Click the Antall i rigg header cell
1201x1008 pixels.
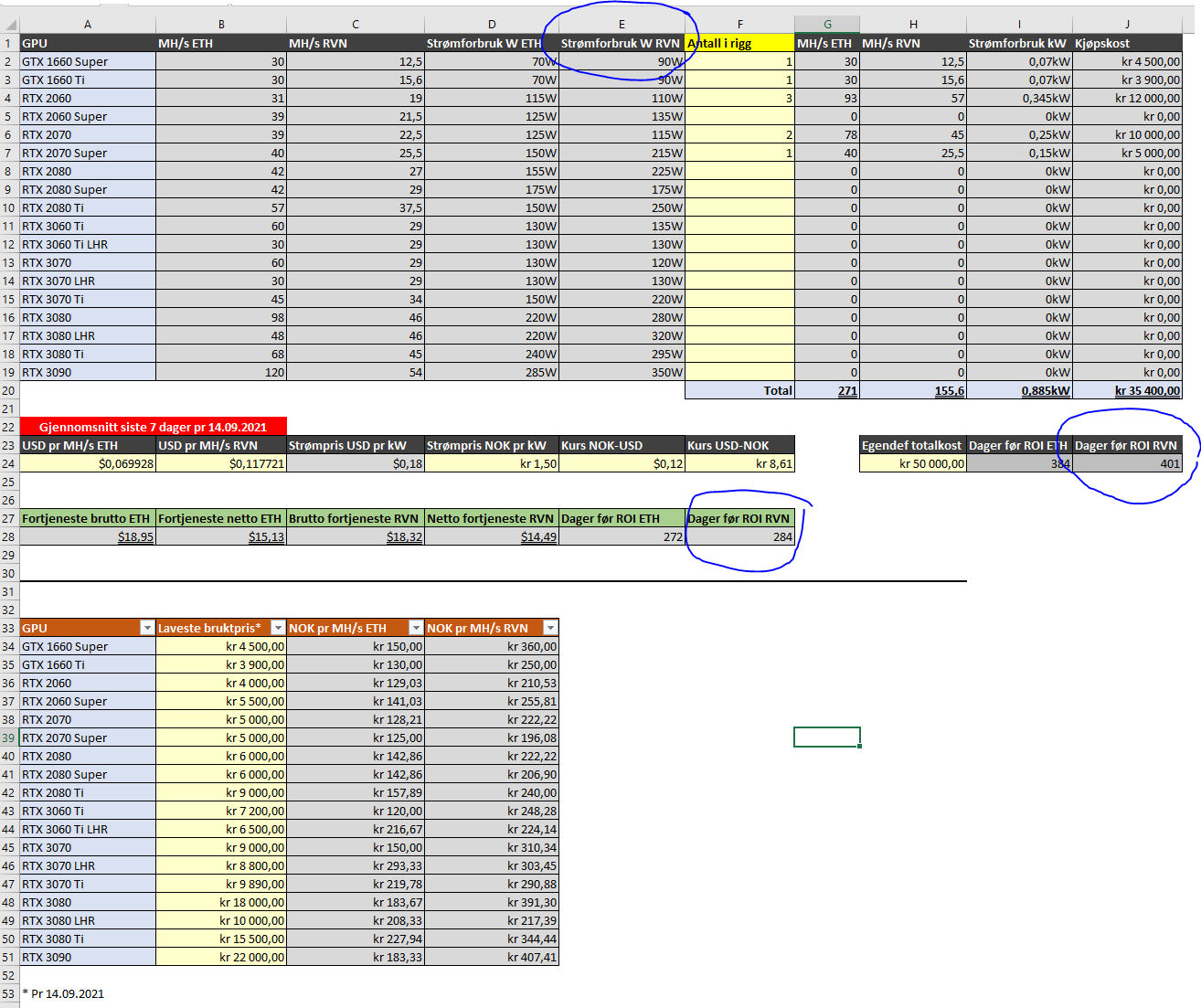coord(739,43)
